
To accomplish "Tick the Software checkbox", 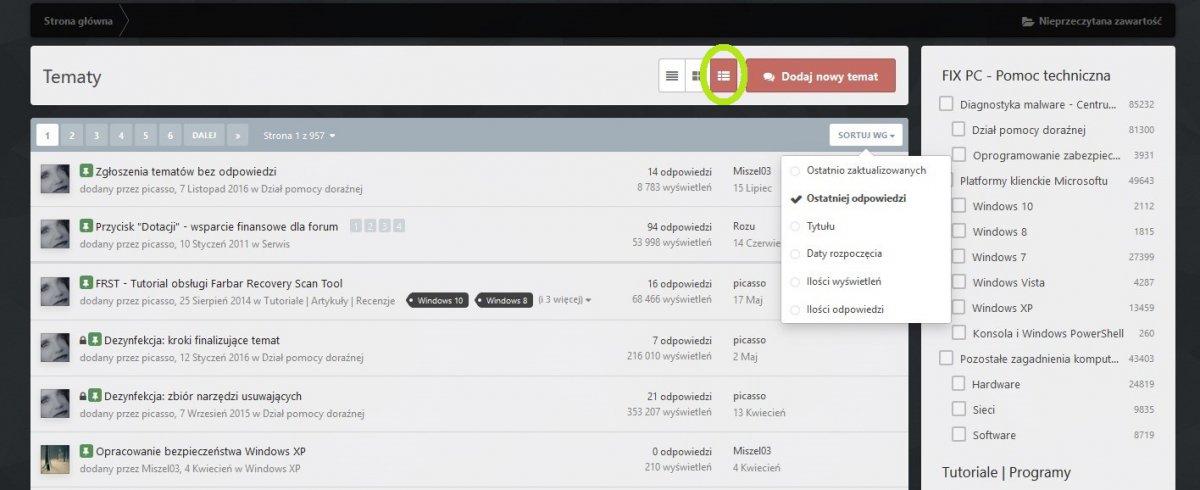I will click(958, 435).
